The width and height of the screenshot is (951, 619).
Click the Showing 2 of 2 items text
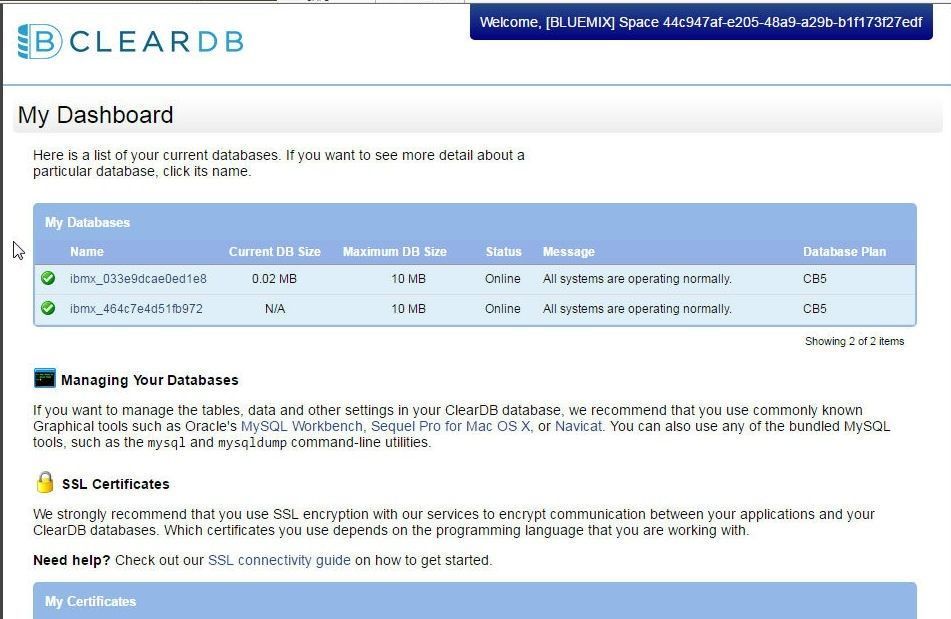tap(855, 341)
